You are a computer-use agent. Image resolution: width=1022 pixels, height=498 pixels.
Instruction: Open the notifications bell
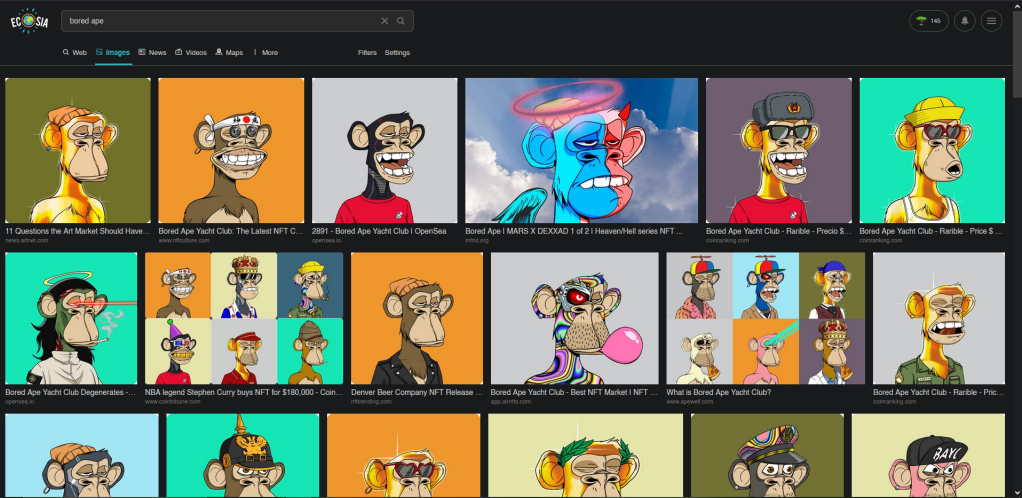pyautogui.click(x=965, y=21)
